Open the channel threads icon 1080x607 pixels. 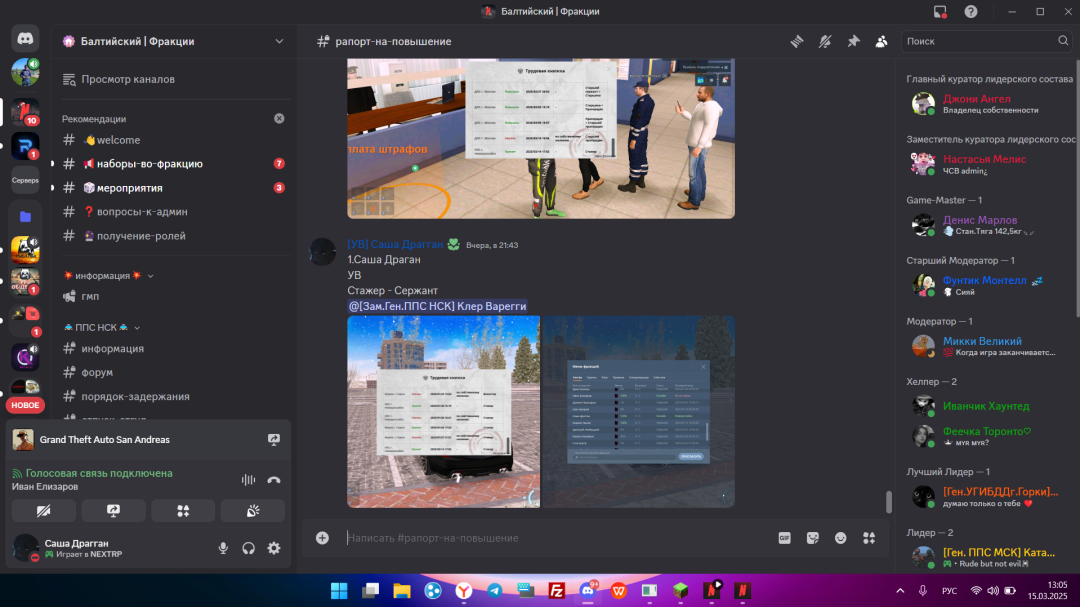[x=797, y=41]
